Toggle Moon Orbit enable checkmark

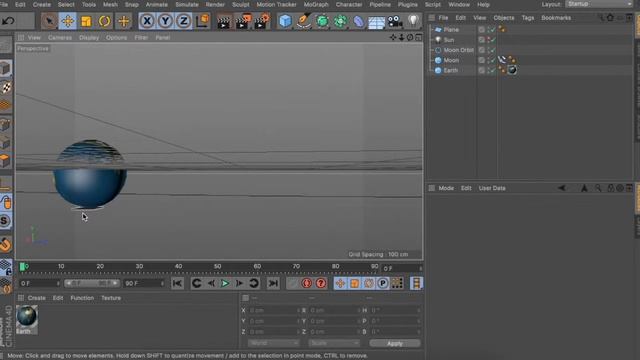coord(493,50)
